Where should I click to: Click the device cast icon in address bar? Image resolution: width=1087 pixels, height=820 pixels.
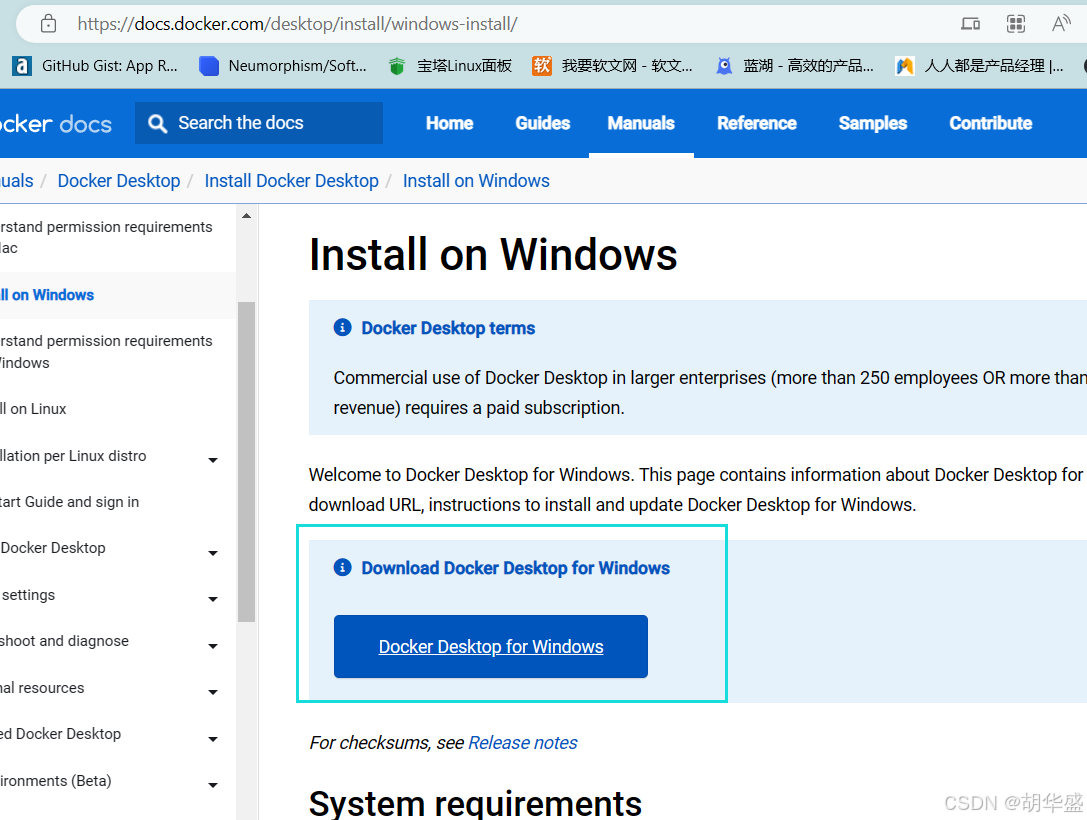[970, 23]
